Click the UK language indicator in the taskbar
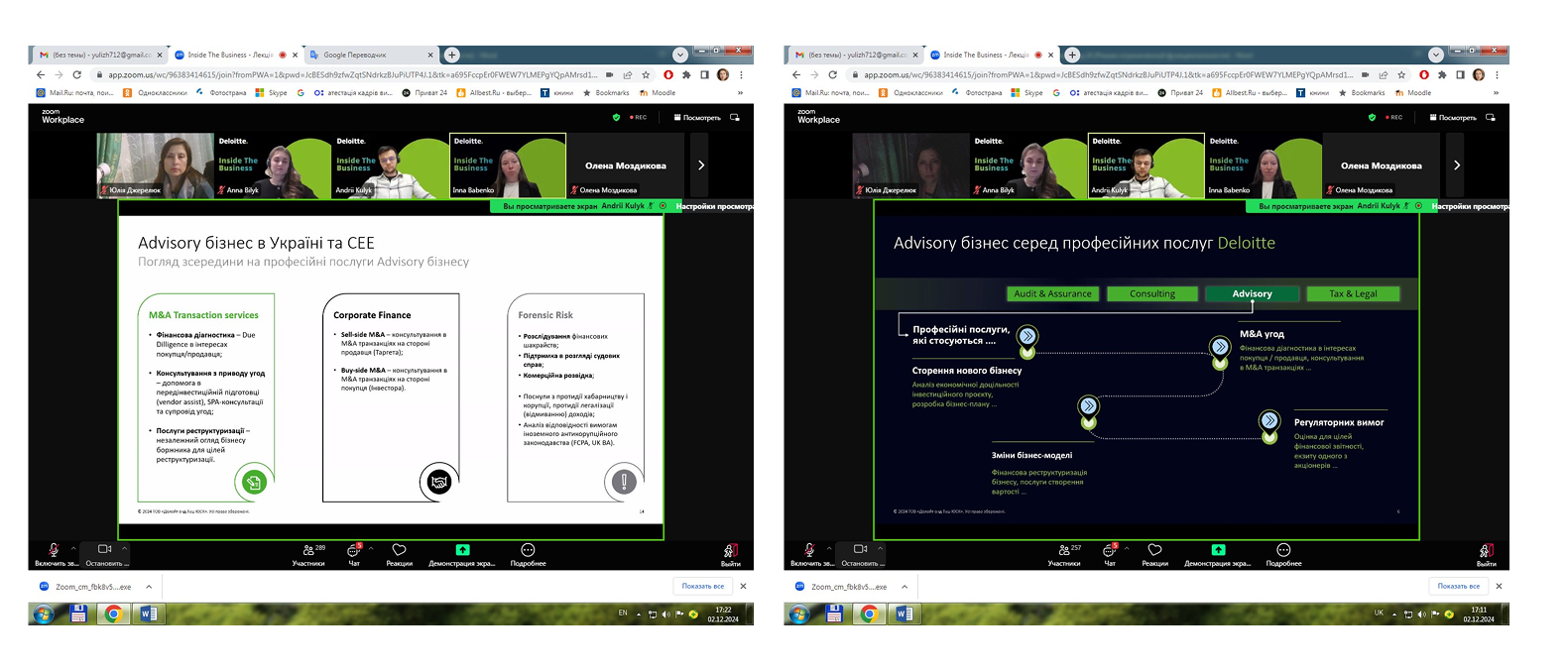 tap(1379, 613)
